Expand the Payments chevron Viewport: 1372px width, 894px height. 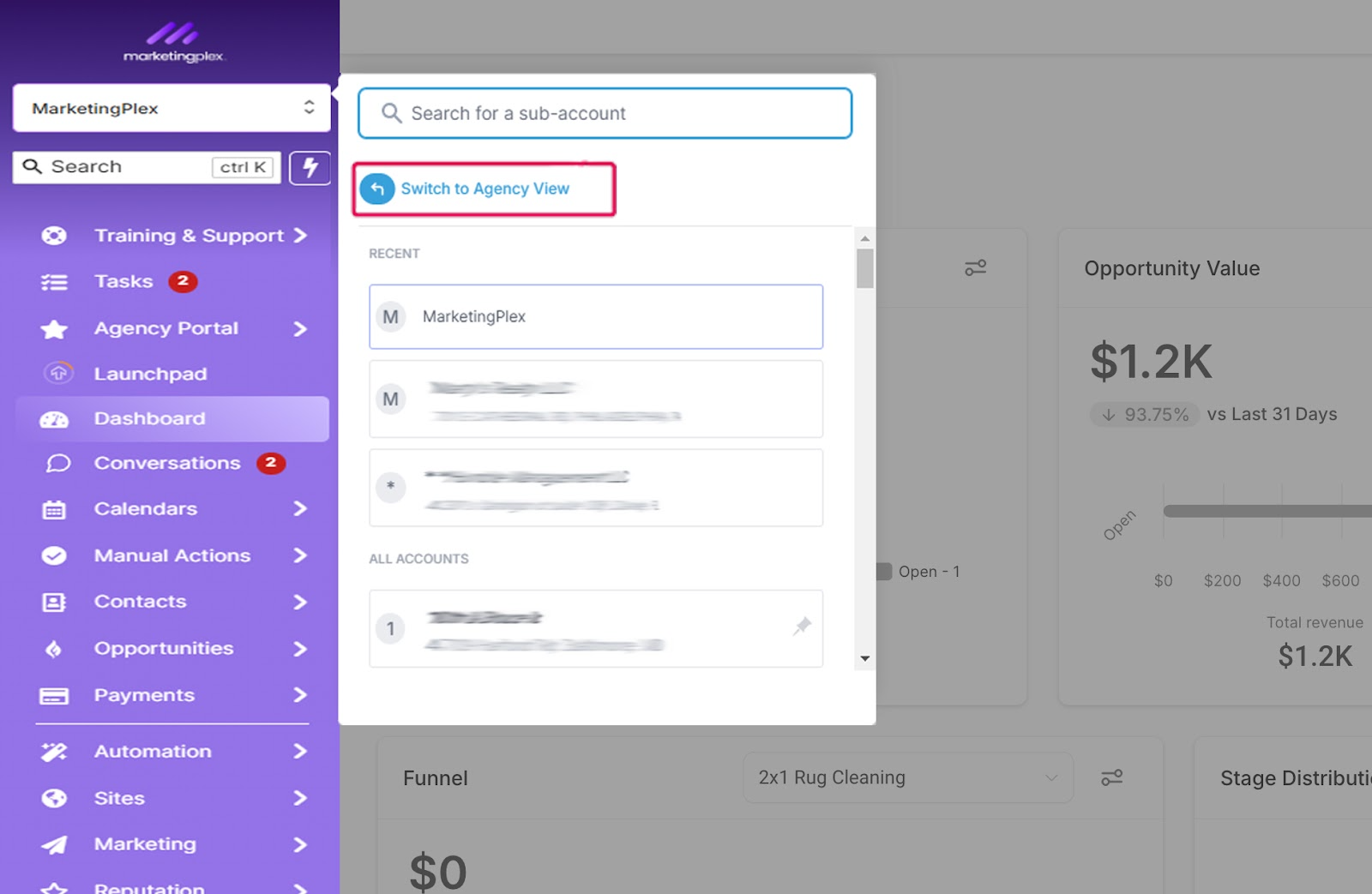click(300, 695)
